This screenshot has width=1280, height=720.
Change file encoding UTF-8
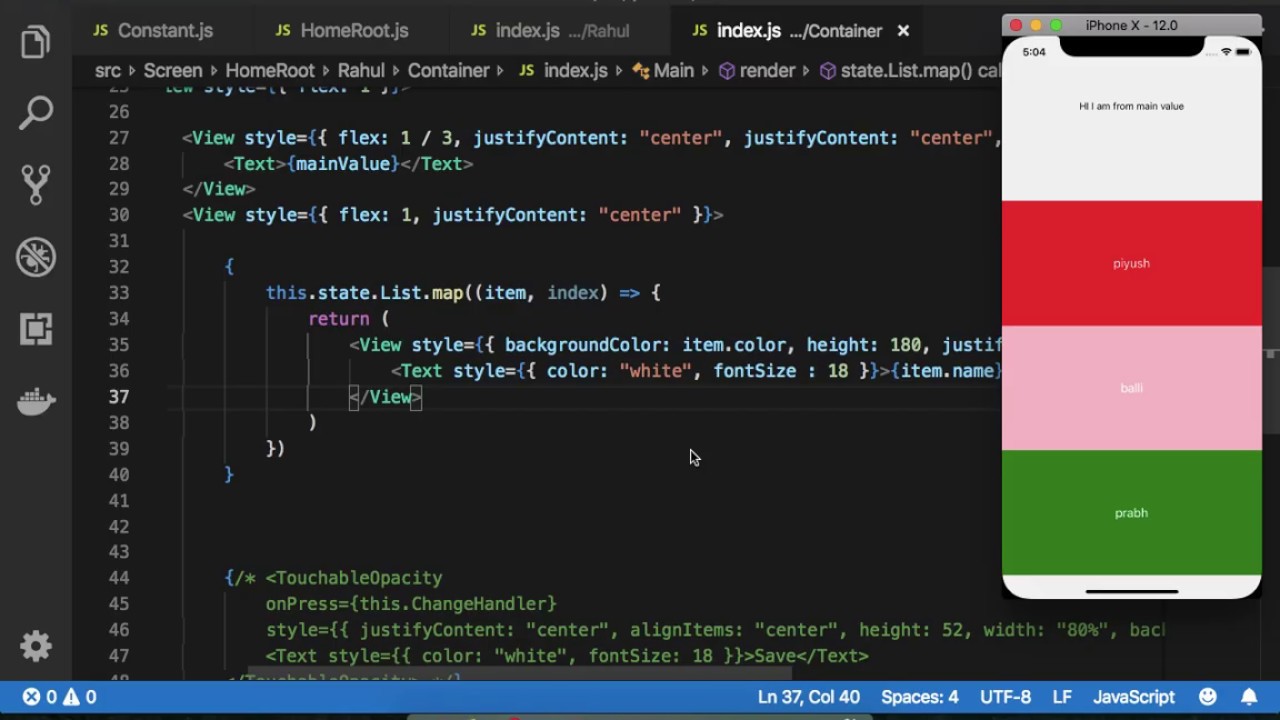(x=1005, y=697)
